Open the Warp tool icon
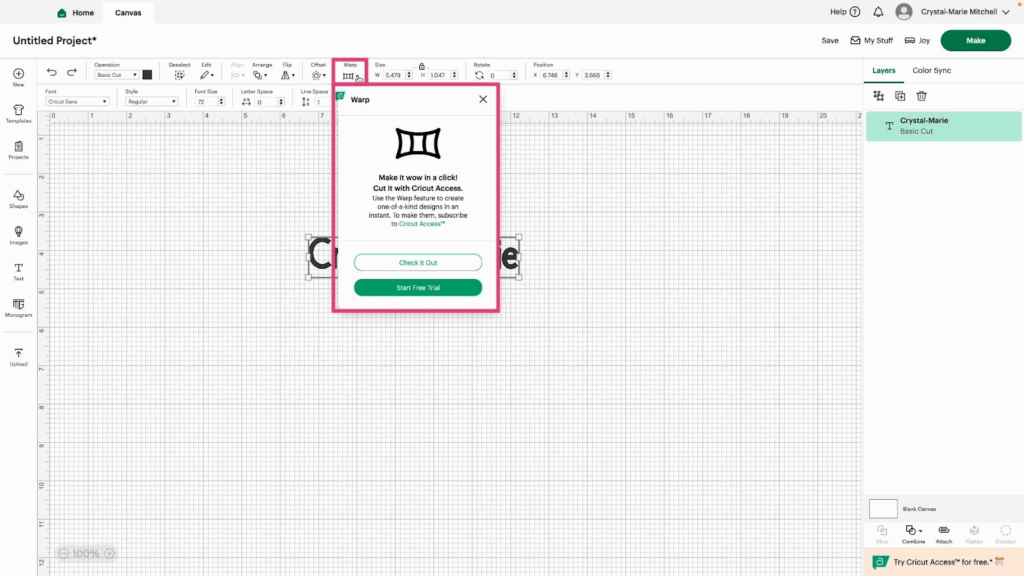This screenshot has height=576, width=1024. 350,76
